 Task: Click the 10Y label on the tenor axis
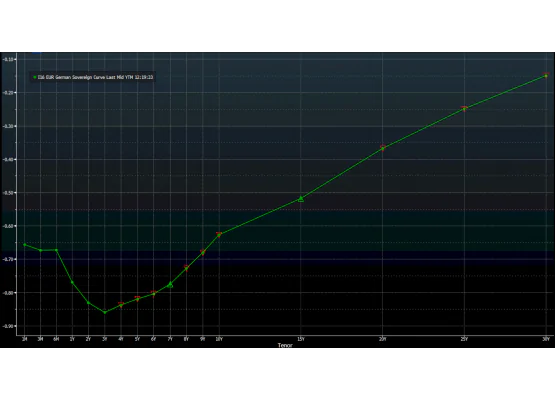[x=219, y=339]
